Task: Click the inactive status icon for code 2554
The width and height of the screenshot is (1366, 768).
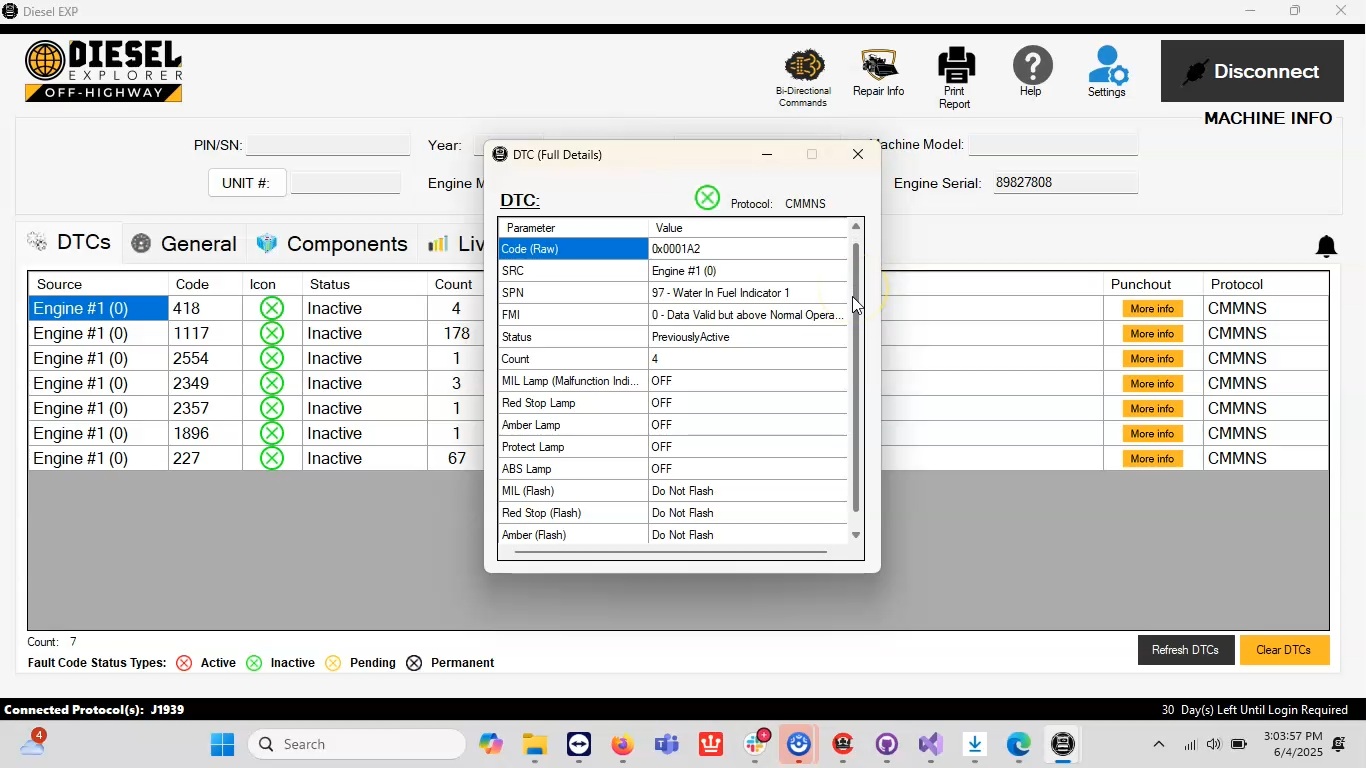Action: pyautogui.click(x=271, y=359)
